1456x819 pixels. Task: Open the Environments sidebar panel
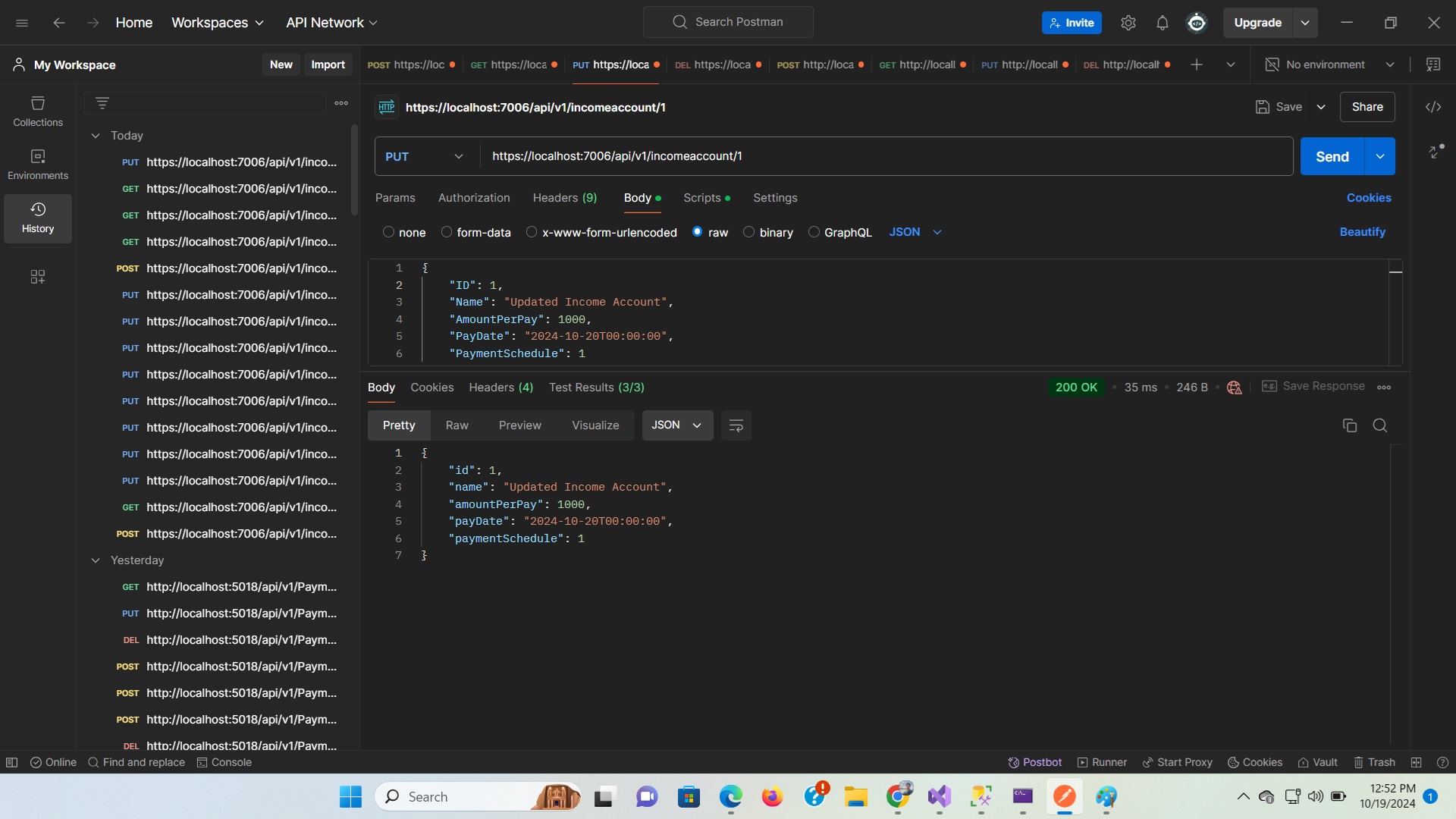click(38, 164)
